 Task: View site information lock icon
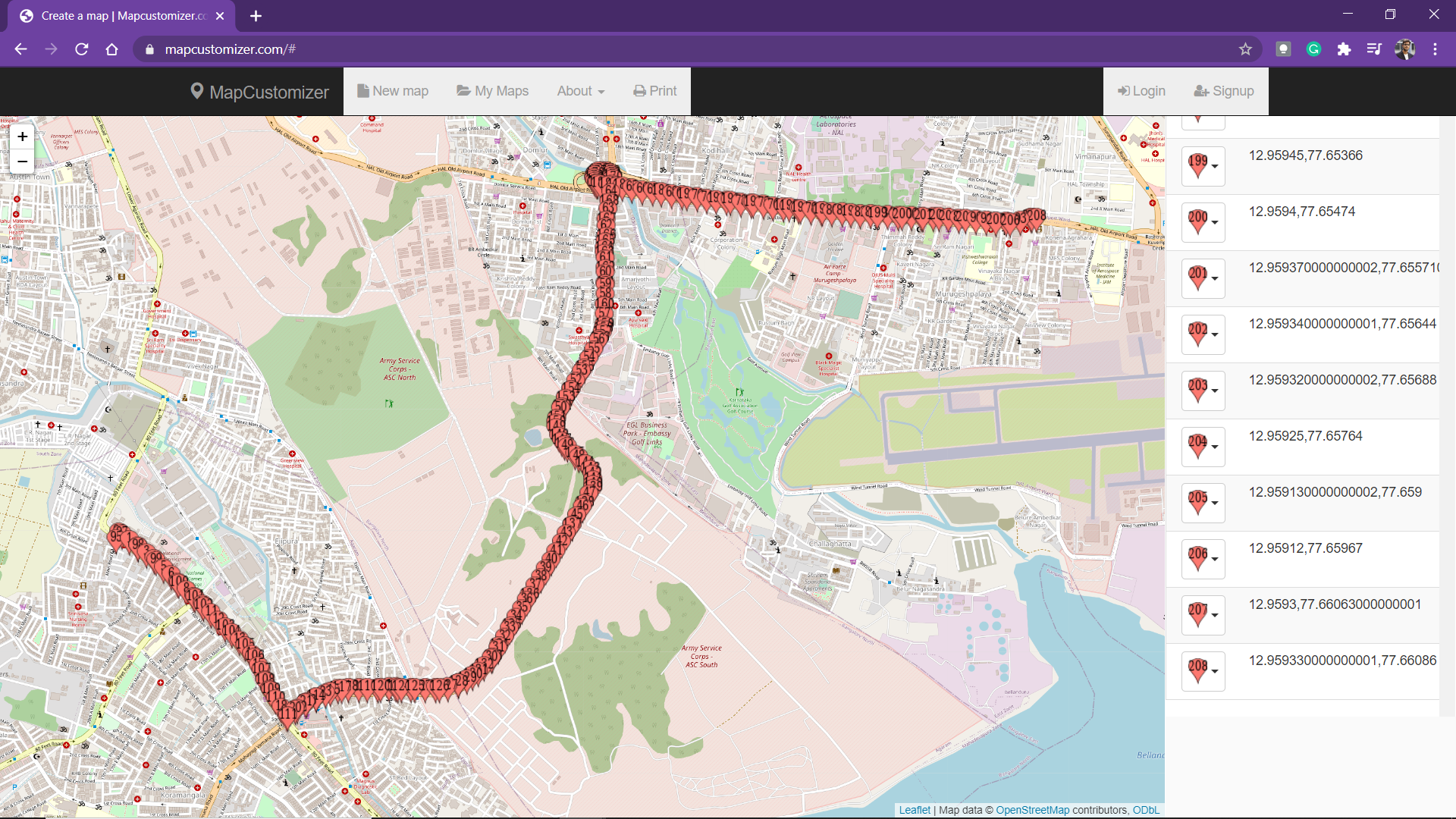tap(149, 49)
